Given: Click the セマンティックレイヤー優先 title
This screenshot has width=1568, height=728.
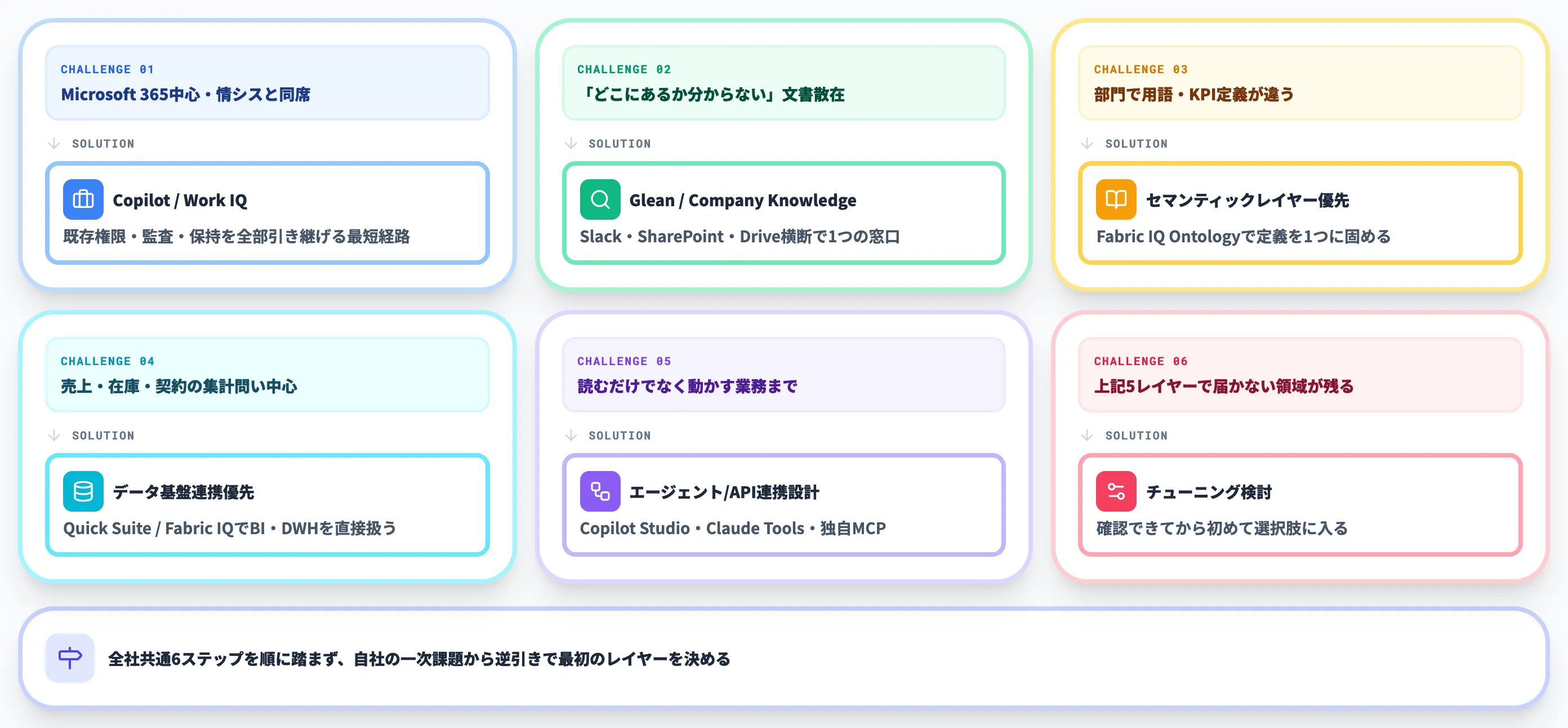Looking at the screenshot, I should click(x=1247, y=200).
